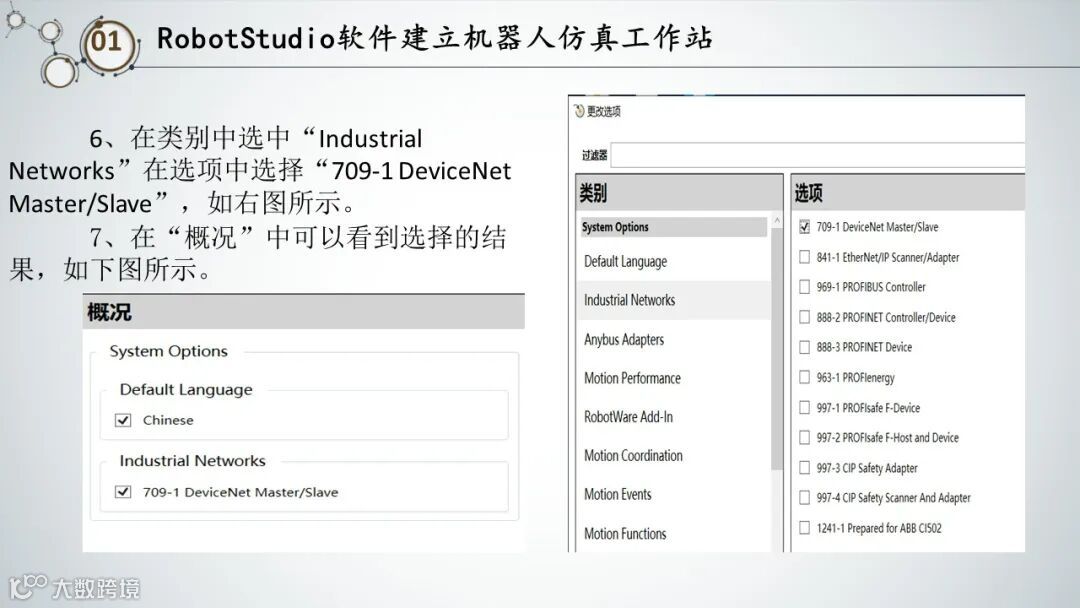
Task: Check 997-1 PROFIsafe F-Device option
Action: (x=804, y=408)
